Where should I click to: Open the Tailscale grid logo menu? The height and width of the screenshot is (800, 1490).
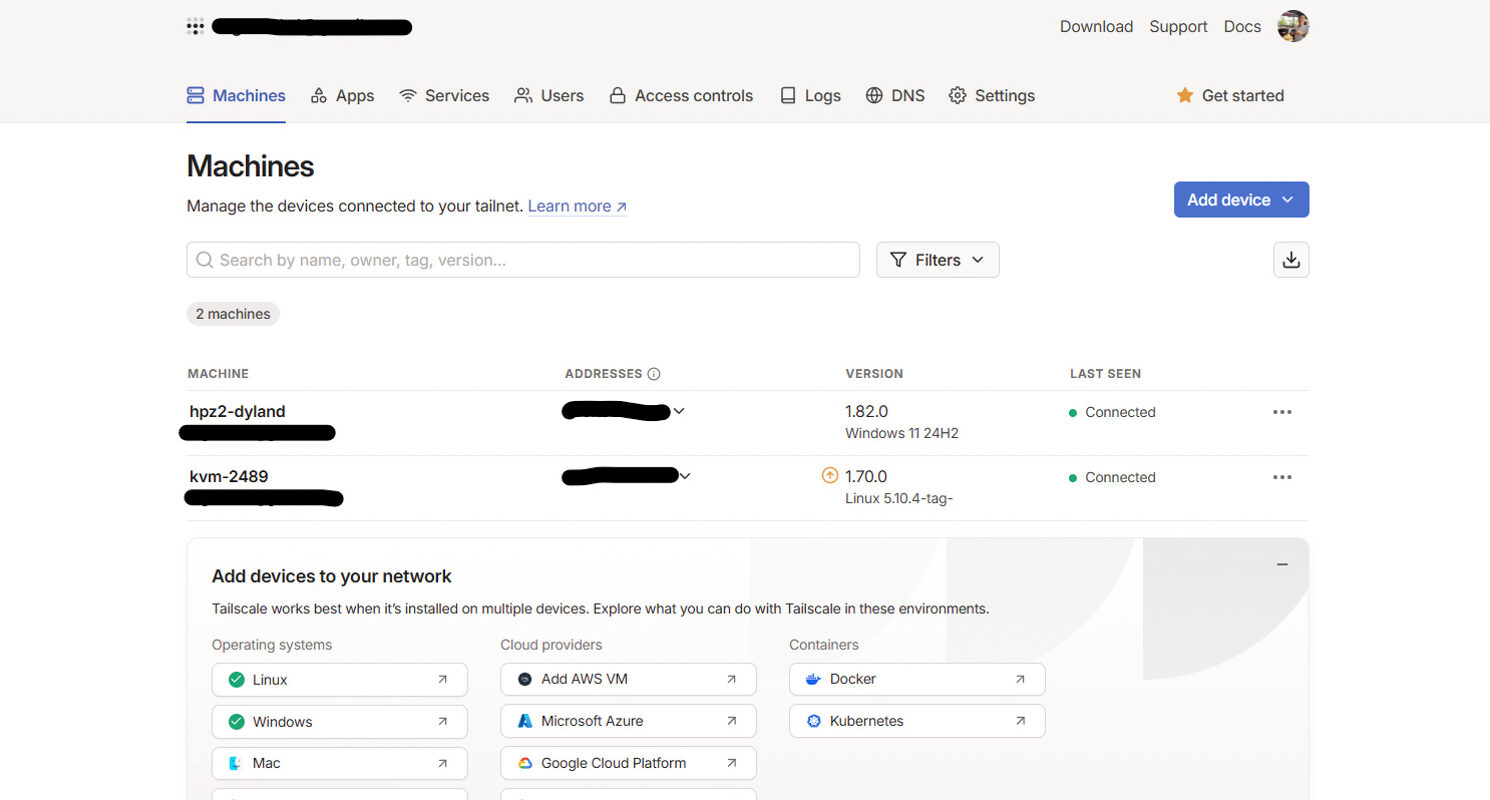click(x=195, y=27)
